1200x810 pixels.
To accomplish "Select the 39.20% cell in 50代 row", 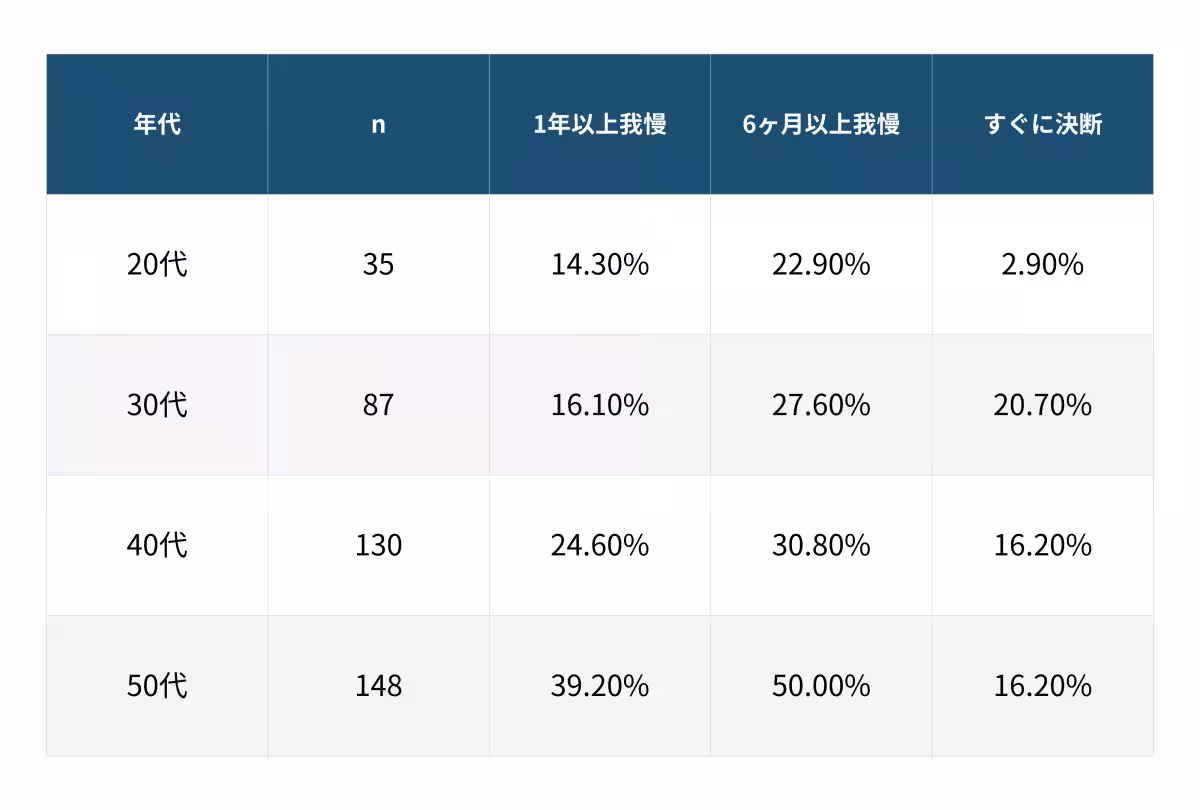I will [600, 686].
